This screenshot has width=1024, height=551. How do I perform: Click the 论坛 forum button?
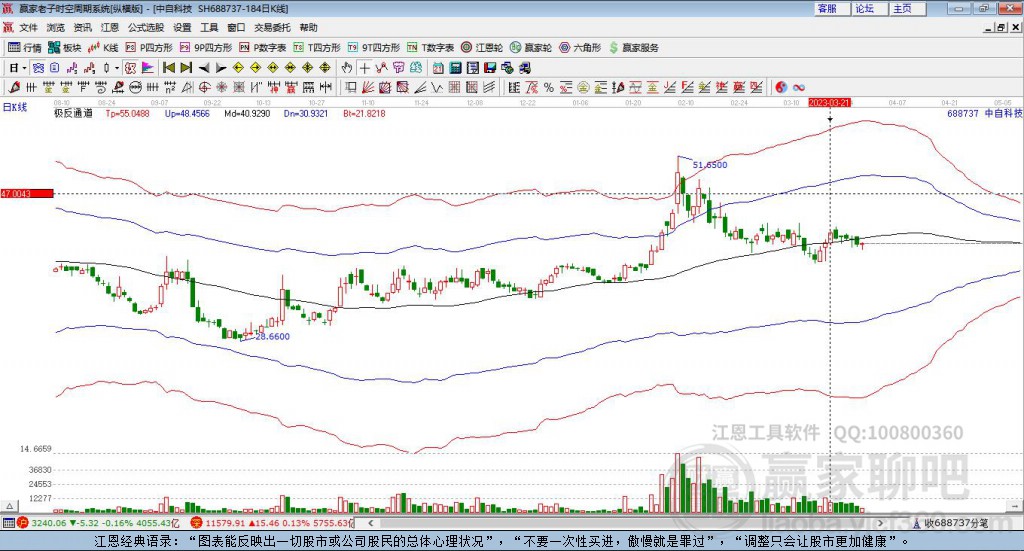870,8
